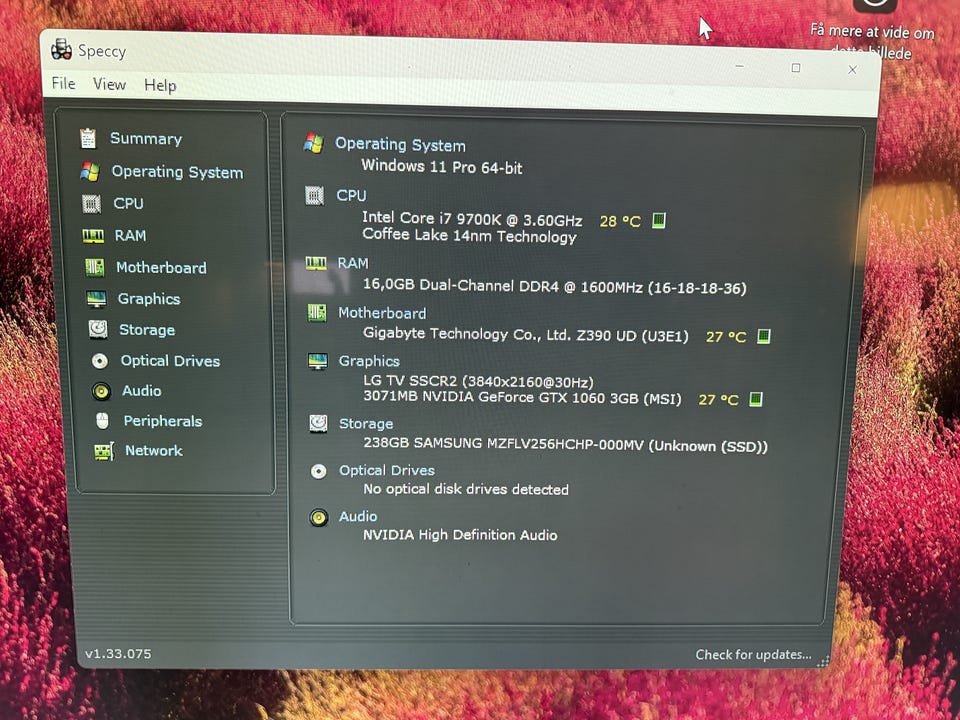
Task: Click the Motherboard icon in sidebar
Action: [x=94, y=267]
